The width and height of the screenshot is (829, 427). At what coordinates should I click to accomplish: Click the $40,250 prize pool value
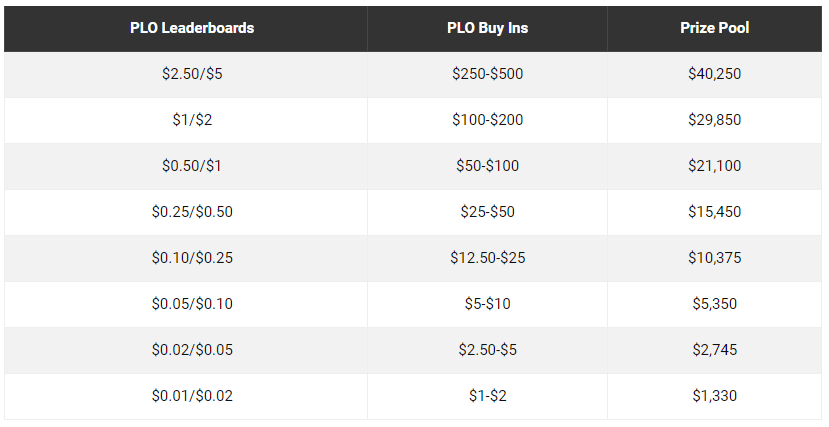715,74
